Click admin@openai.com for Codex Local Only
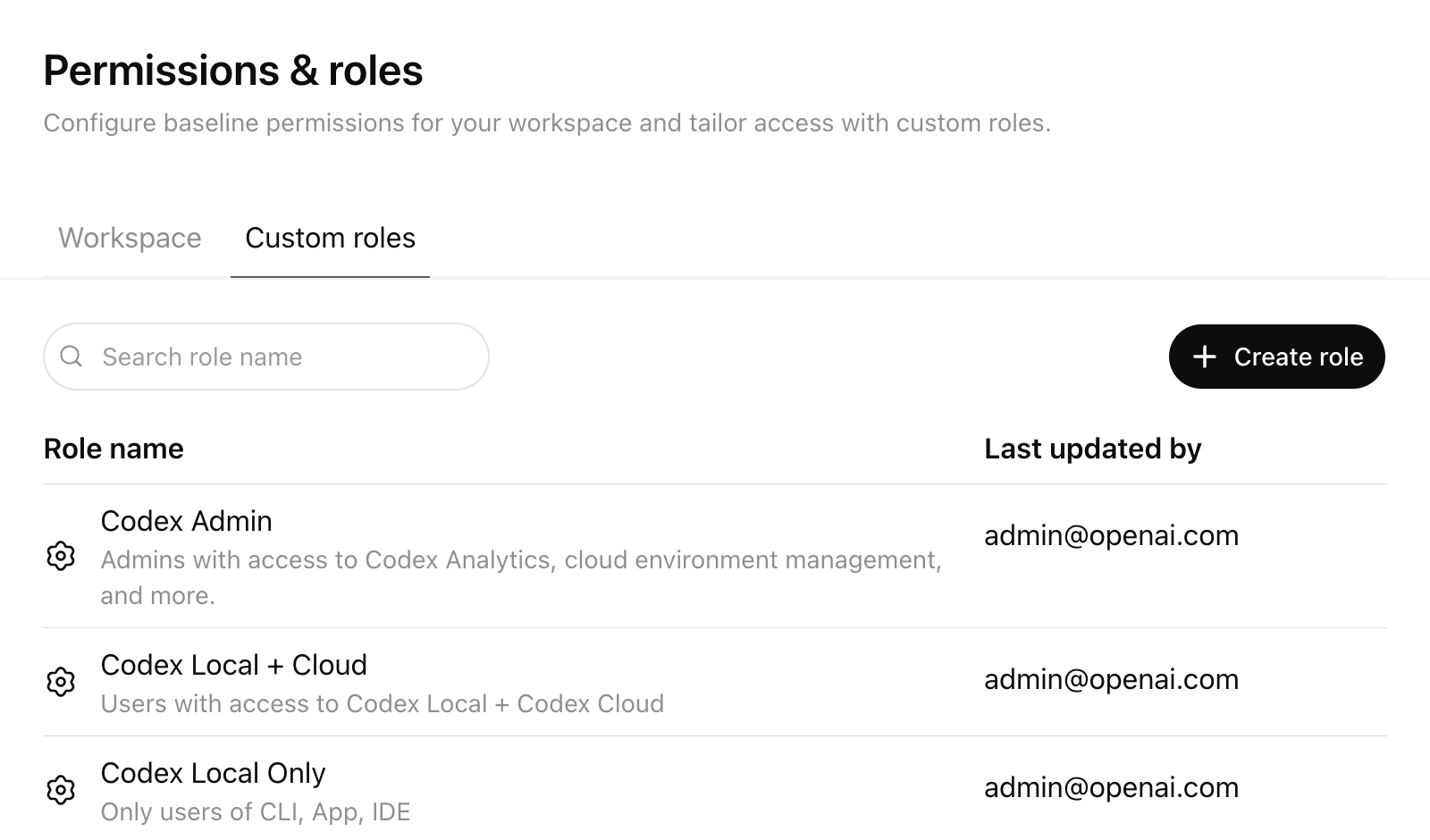 click(1111, 787)
